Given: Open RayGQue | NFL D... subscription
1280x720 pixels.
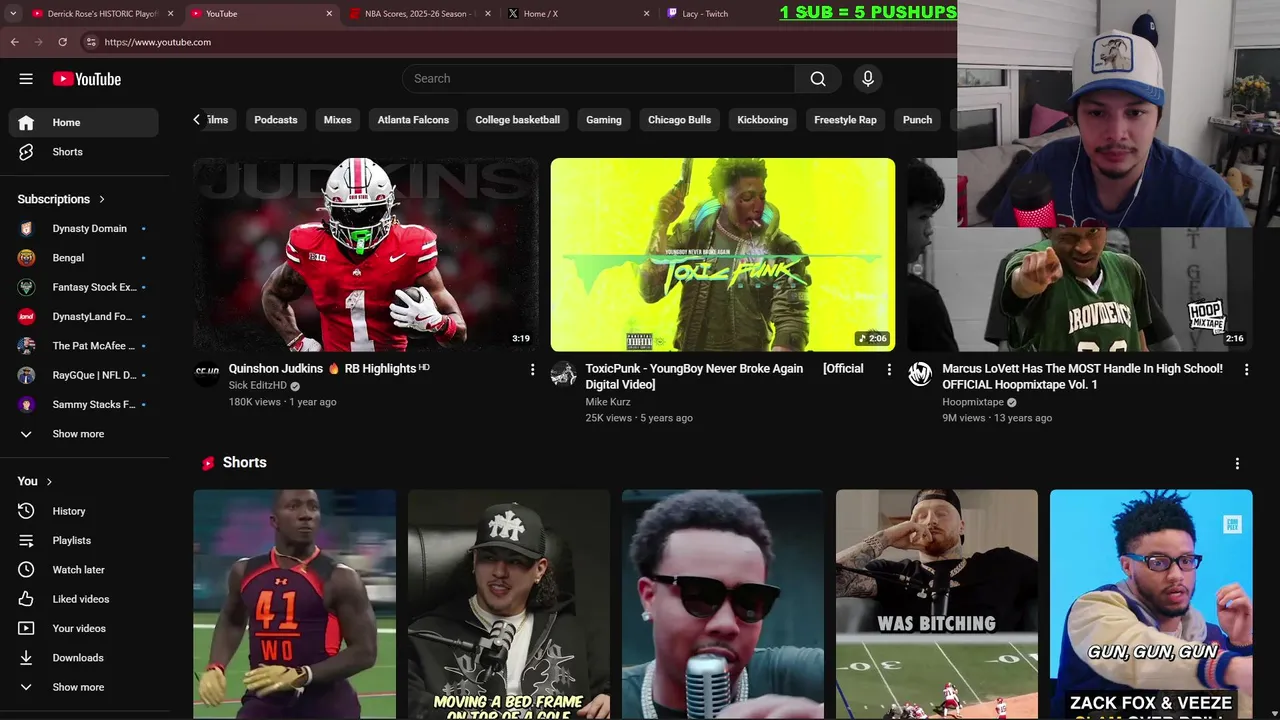Looking at the screenshot, I should (x=83, y=376).
